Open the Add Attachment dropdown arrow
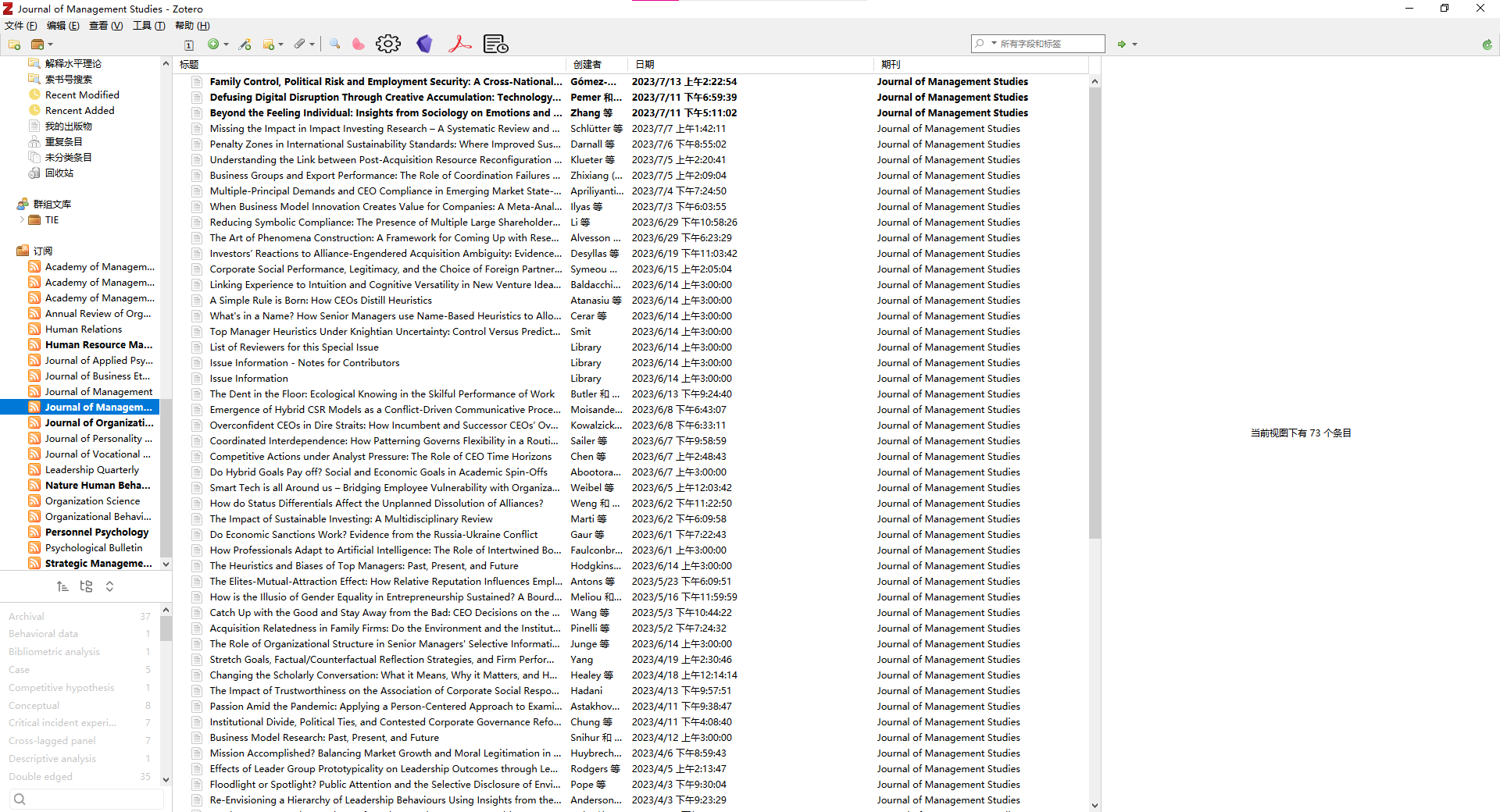Screen dimensions: 1500x812 pos(312,45)
